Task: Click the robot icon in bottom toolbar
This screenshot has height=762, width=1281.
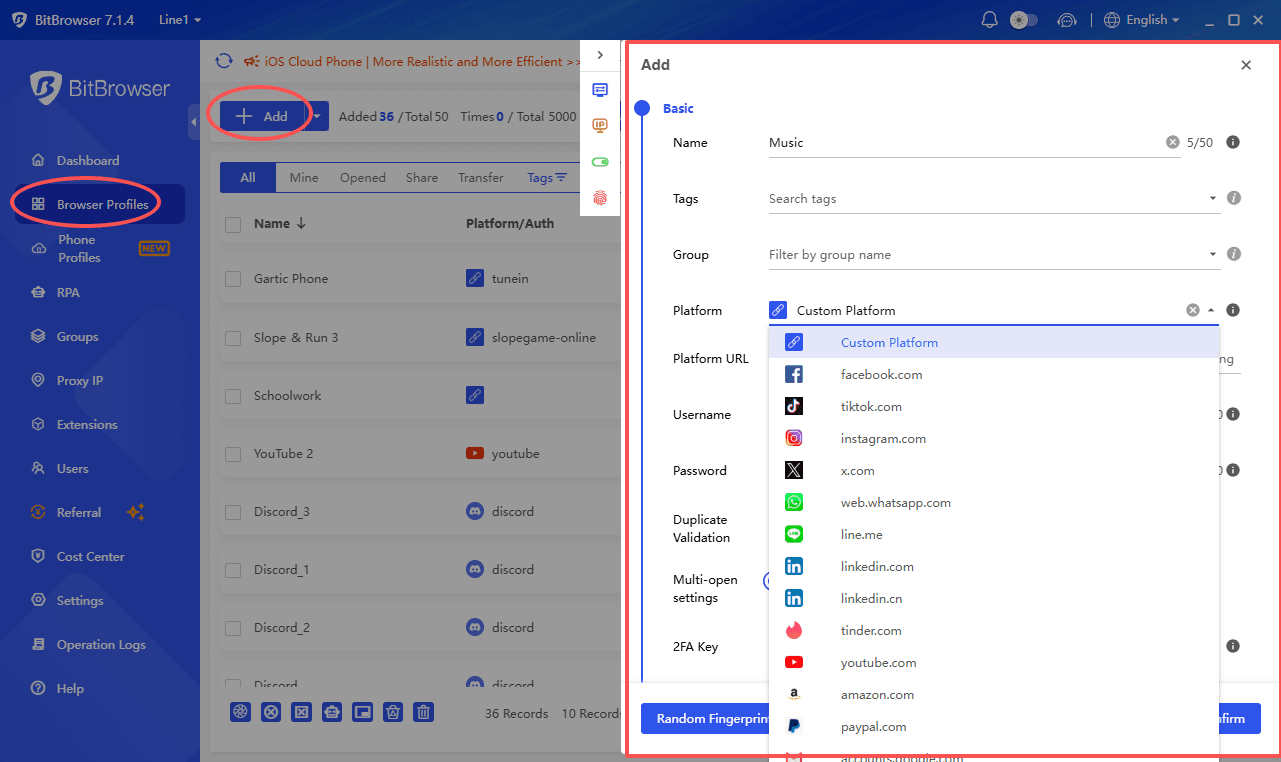Action: click(332, 712)
